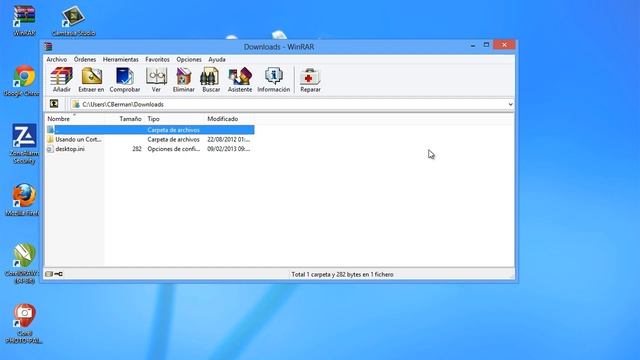Image resolution: width=640 pixels, height=360 pixels.
Task: Minimize the WinRAR window
Action: coord(473,45)
